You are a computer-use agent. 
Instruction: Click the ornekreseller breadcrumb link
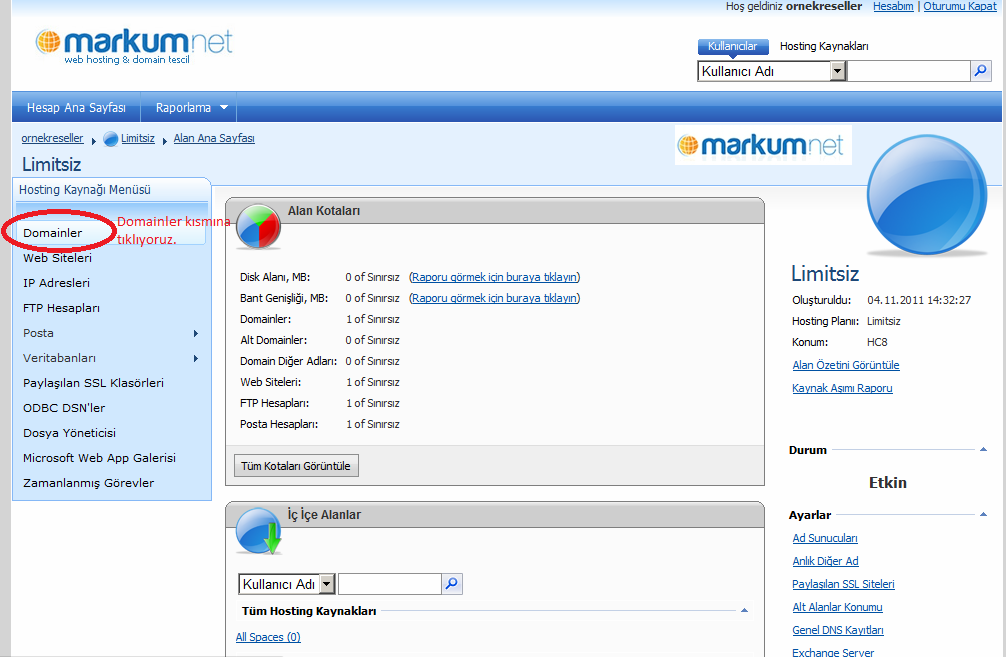52,139
